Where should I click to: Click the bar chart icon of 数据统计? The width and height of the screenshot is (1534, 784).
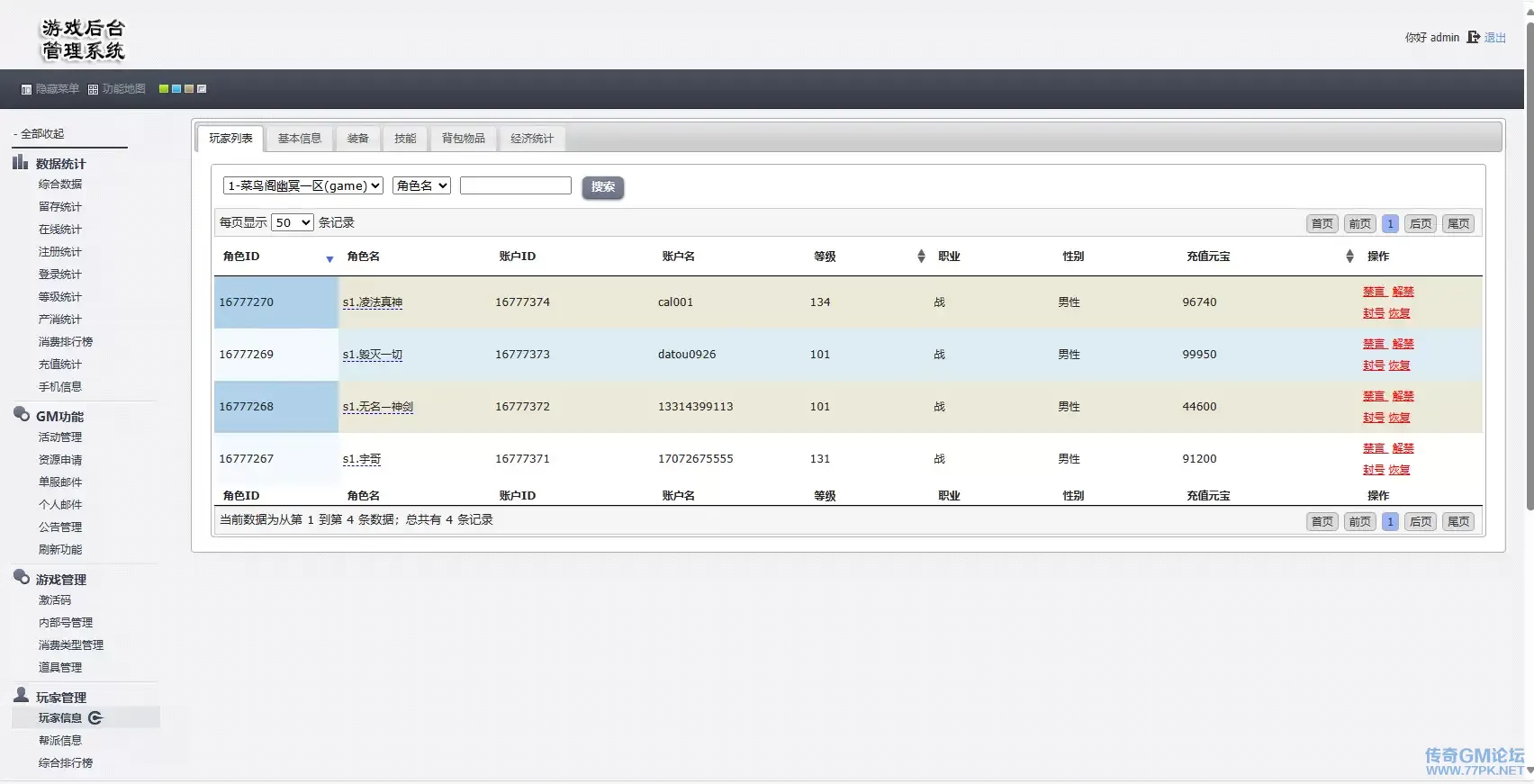tap(20, 162)
